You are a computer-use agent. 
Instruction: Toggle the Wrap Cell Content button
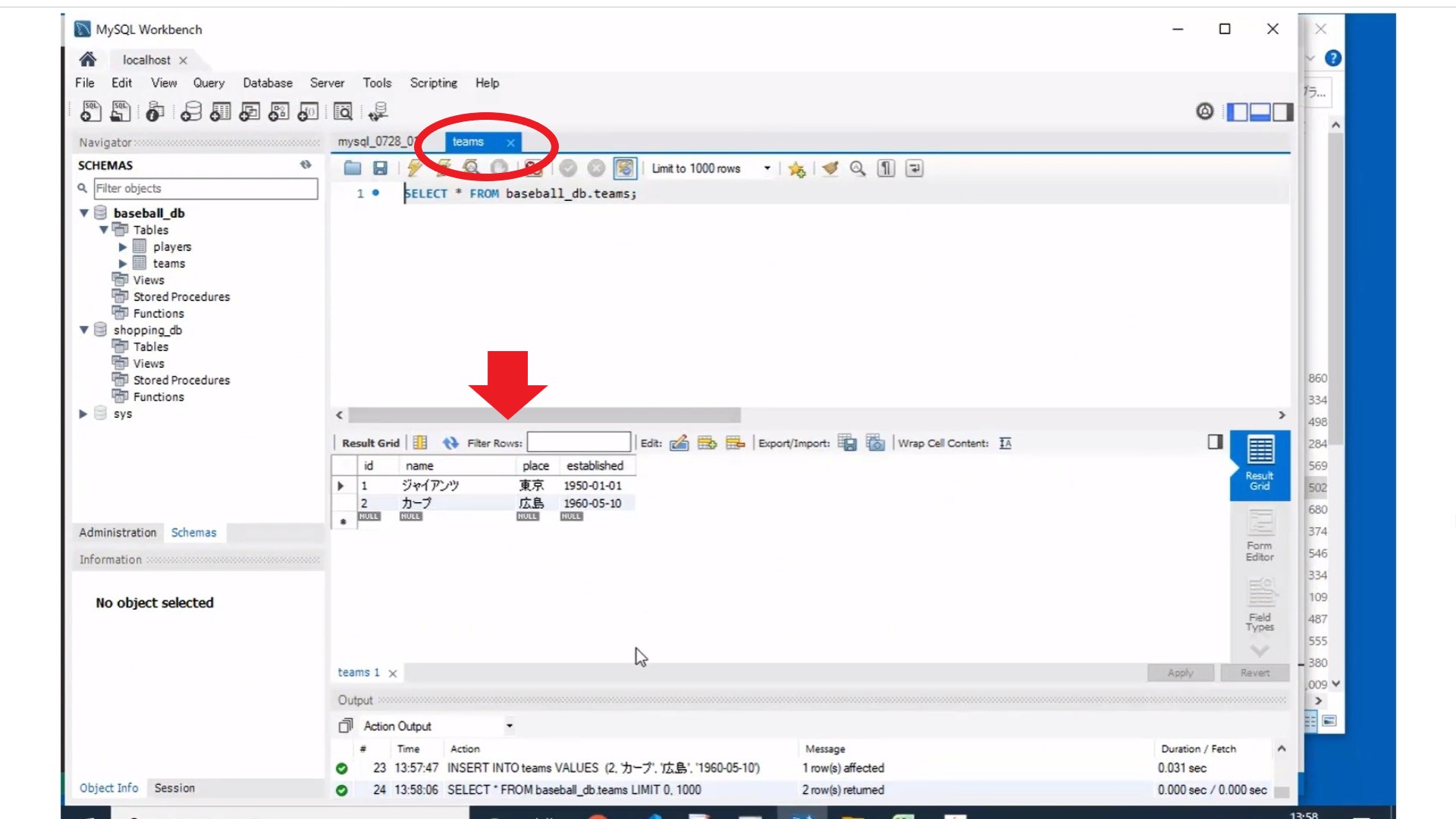[x=1005, y=443]
